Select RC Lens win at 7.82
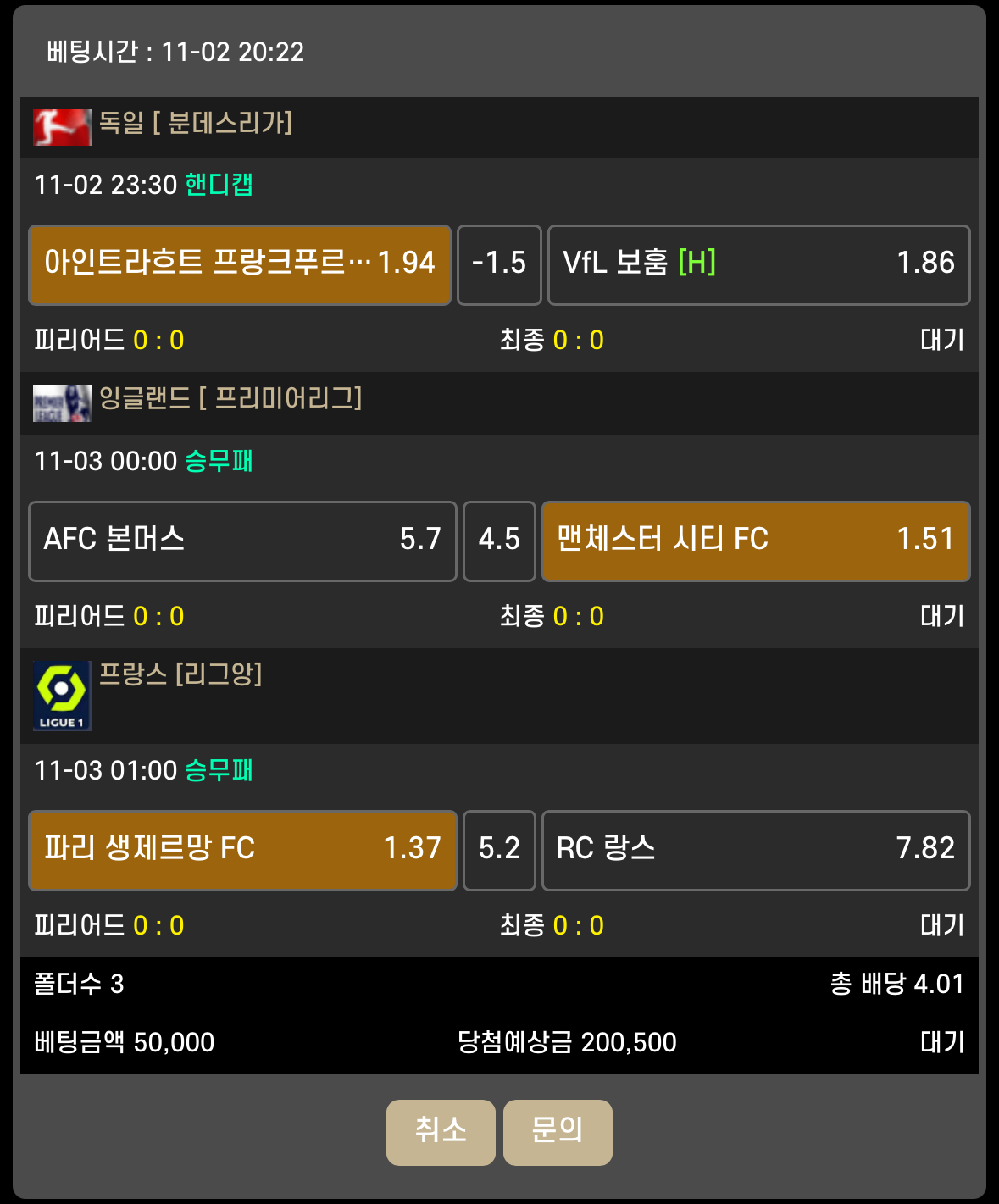This screenshot has width=999, height=1204. (755, 850)
